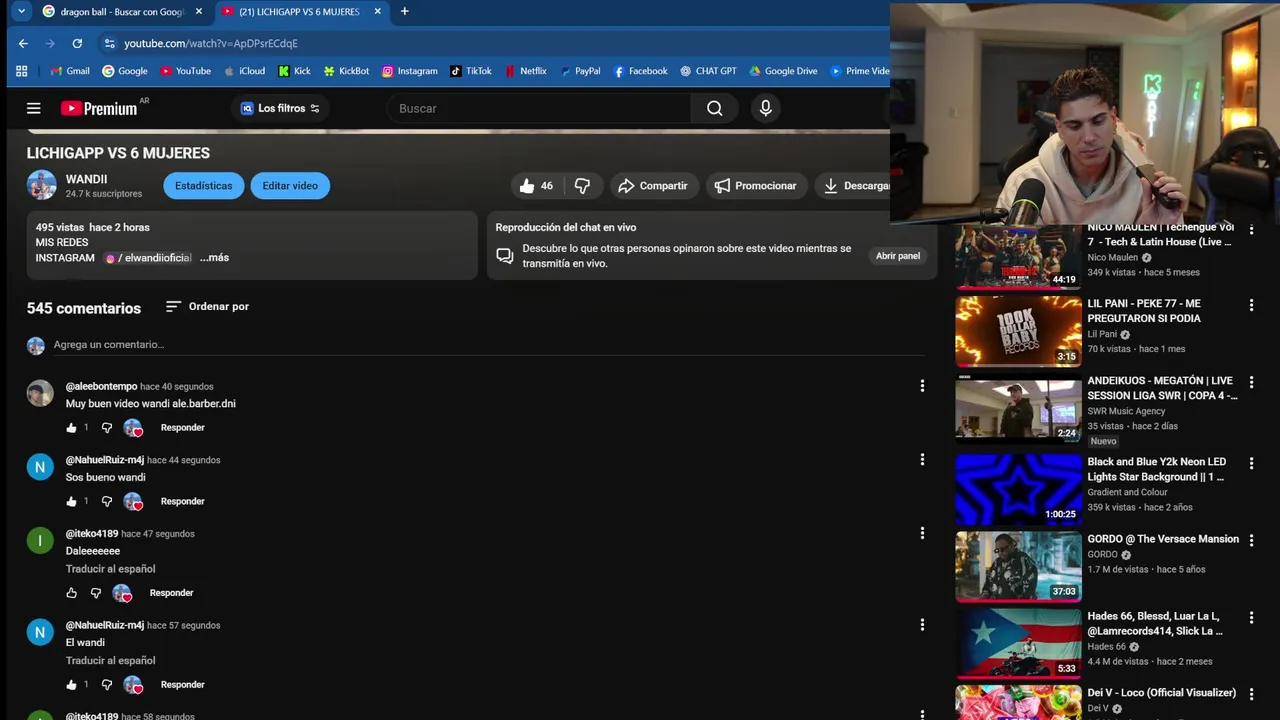
Task: Open Estadísticas for the video
Action: coord(204,186)
